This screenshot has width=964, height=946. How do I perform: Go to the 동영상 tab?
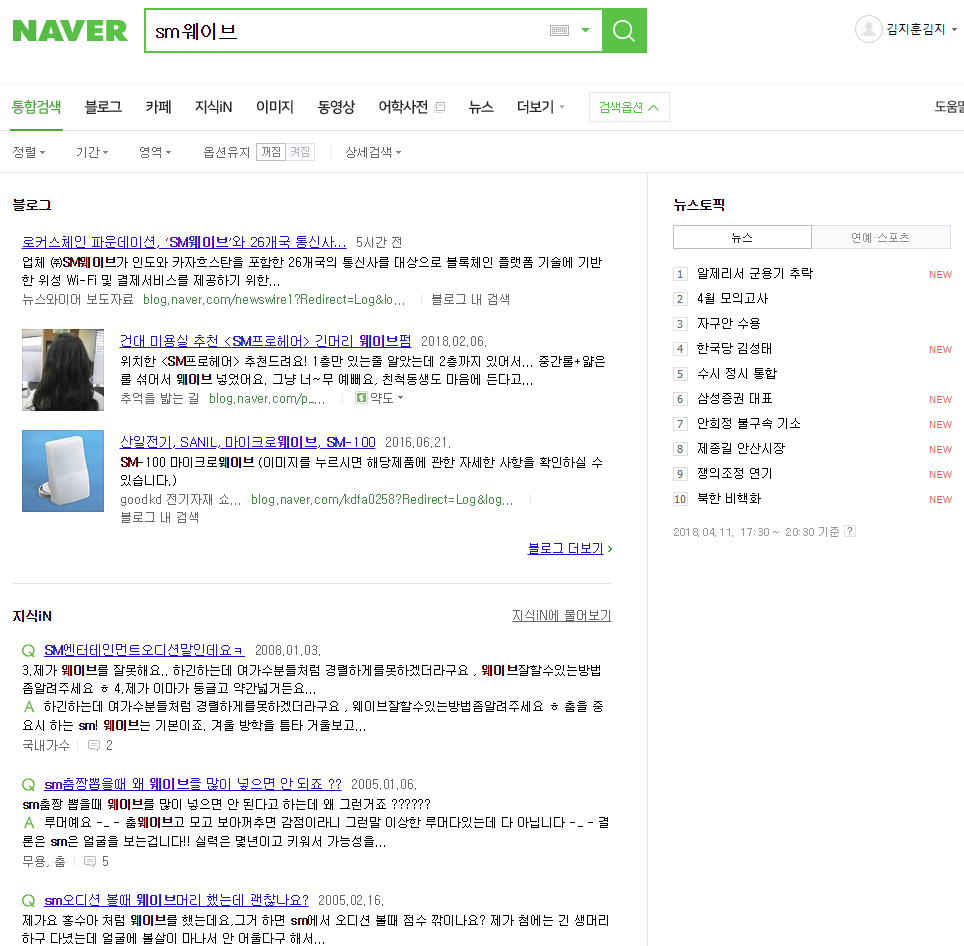pyautogui.click(x=336, y=107)
